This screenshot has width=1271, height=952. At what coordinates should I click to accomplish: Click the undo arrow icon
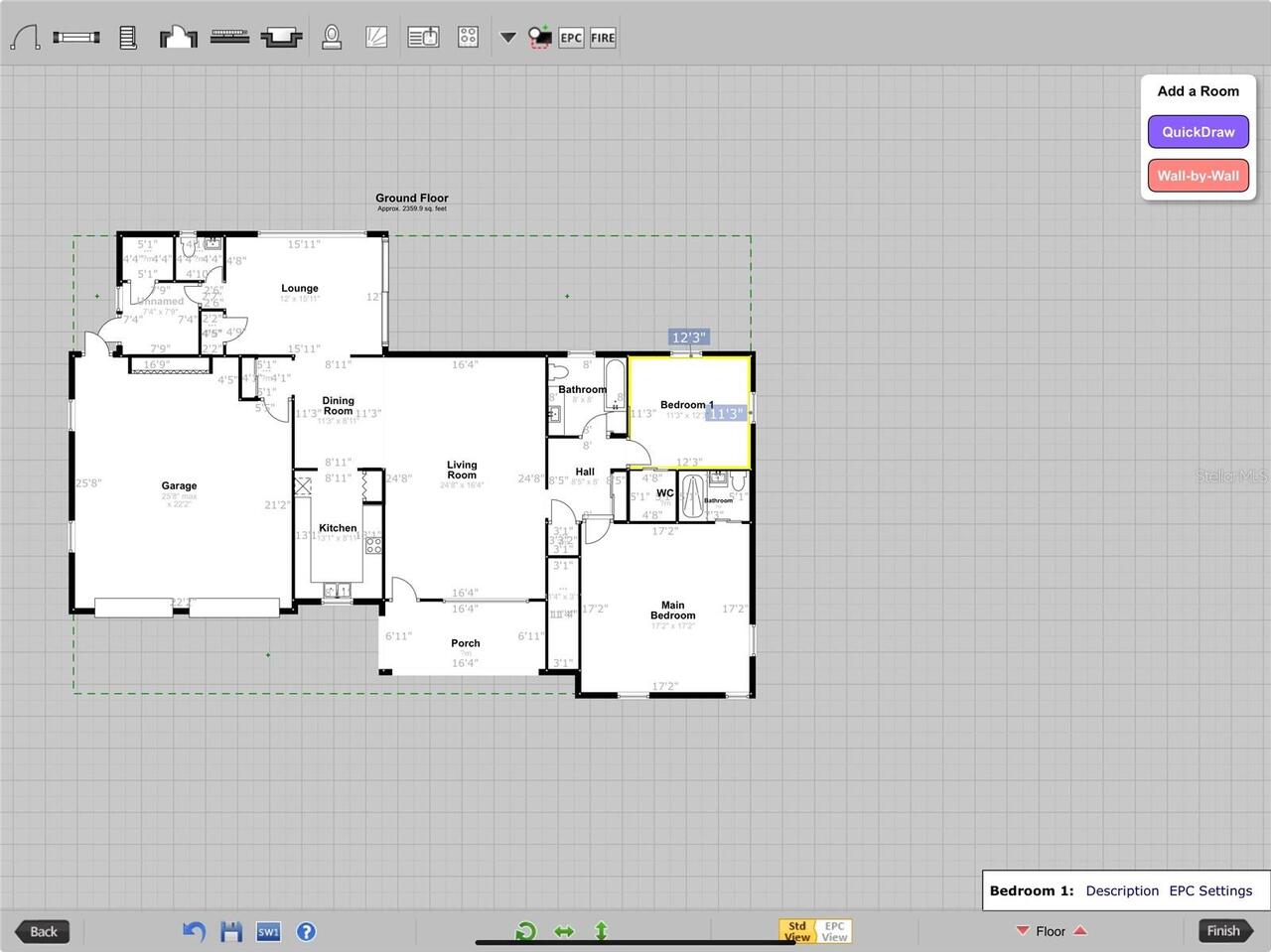194,931
